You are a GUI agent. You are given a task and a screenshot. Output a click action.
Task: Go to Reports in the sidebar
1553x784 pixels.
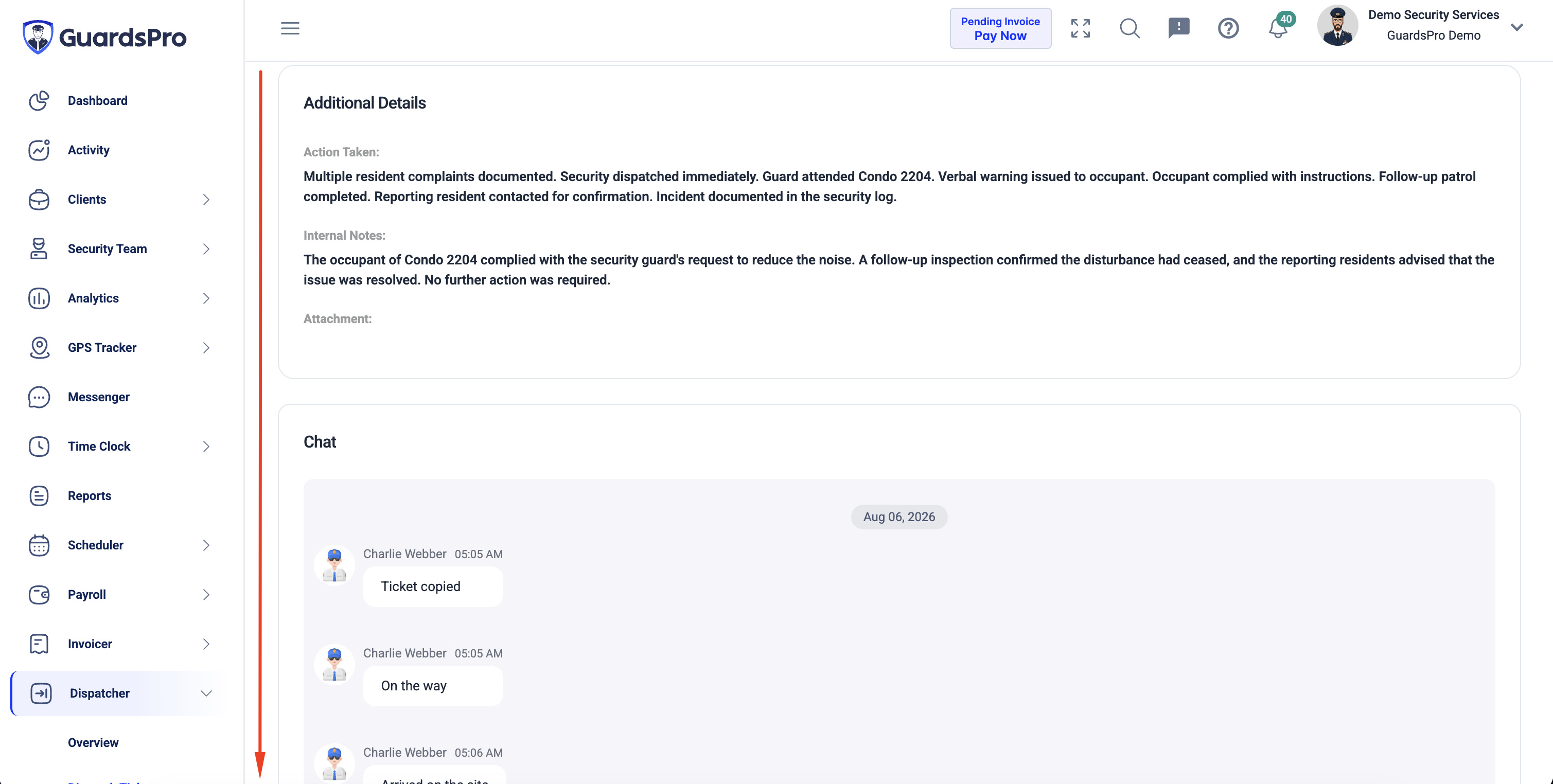(90, 496)
